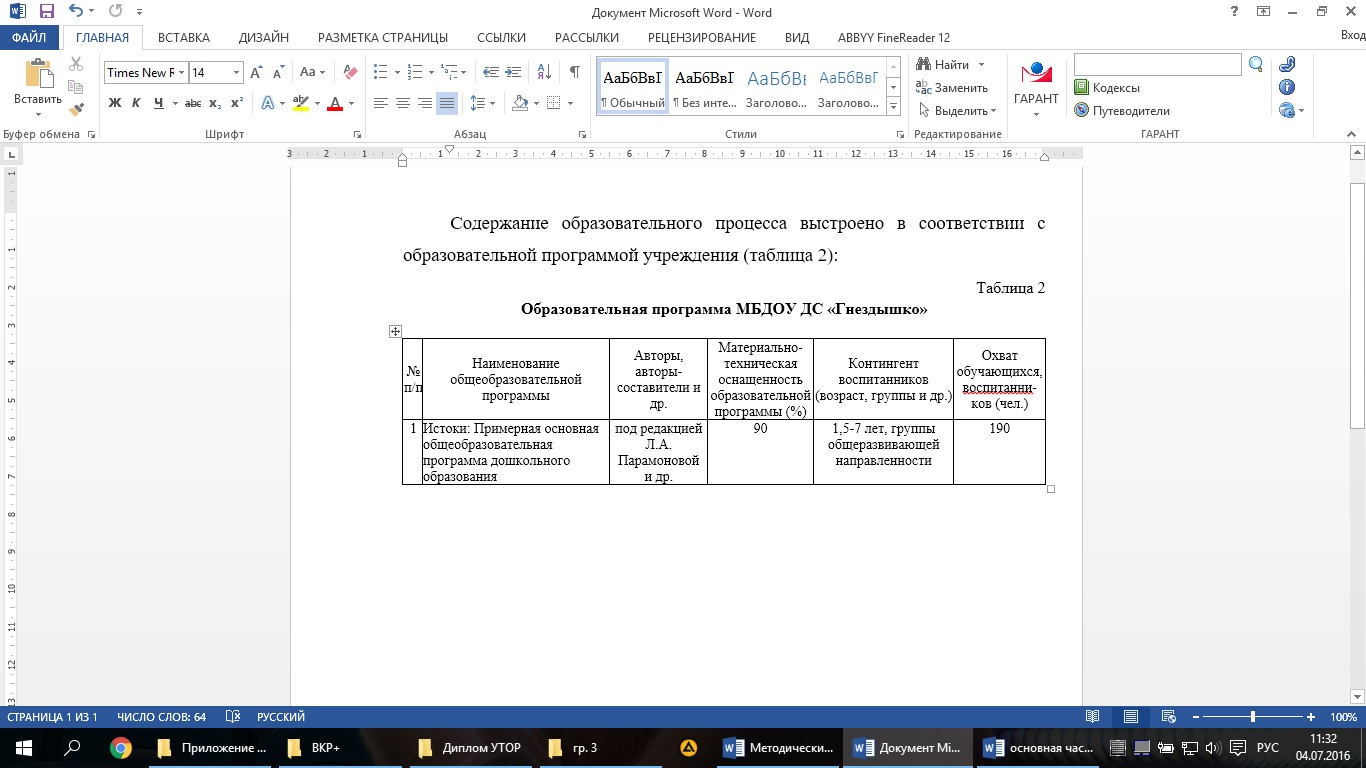Viewport: 1366px width, 768px height.
Task: Toggle italic К formatting
Action: click(135, 103)
